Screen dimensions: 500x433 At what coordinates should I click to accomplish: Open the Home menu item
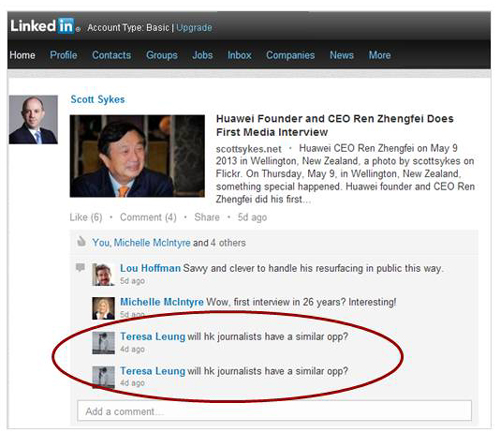22,55
